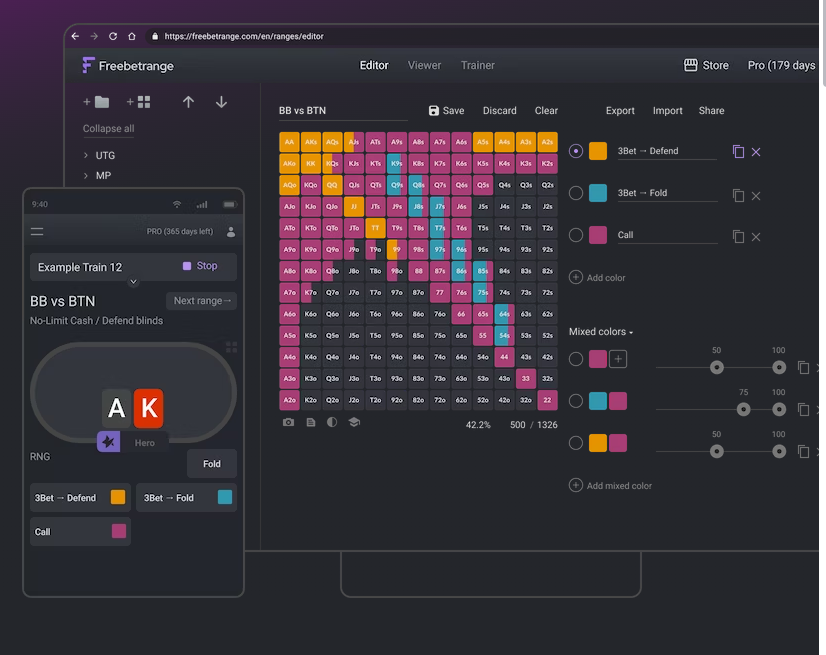Expand the Example Train 12 chevron

coord(133,282)
